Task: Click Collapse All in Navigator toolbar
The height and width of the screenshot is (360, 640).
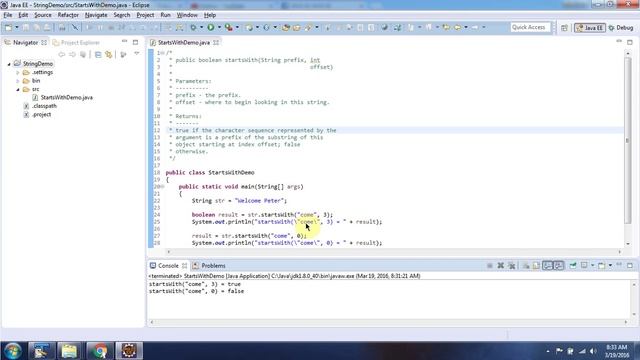Action: [x=98, y=54]
